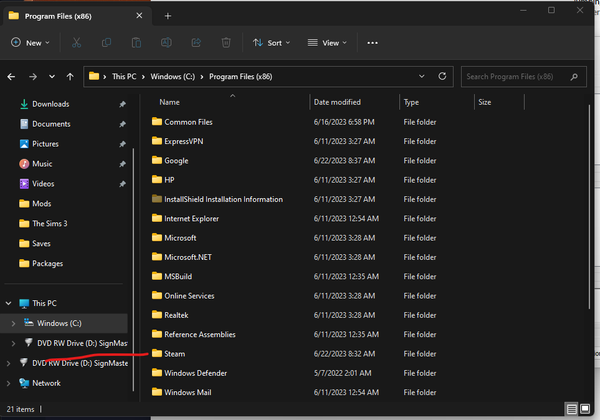Open recent locations dropdown arrow
Viewport: 600px width, 420px height.
click(x=52, y=77)
